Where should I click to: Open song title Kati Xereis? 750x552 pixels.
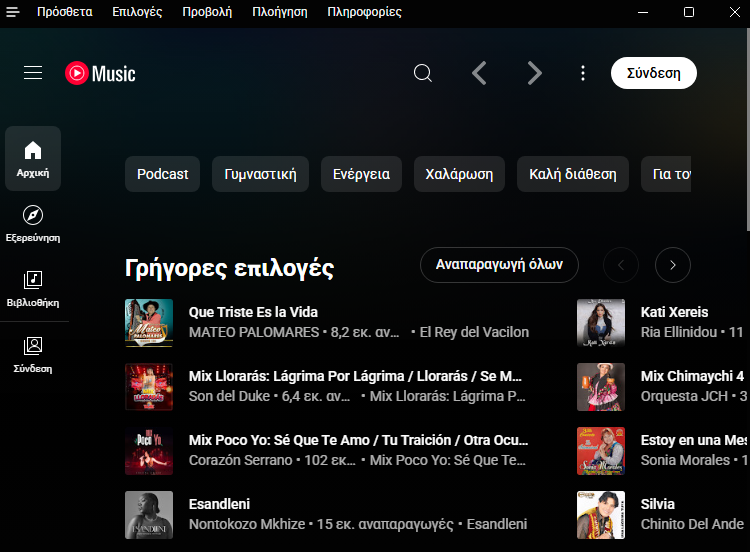click(674, 312)
